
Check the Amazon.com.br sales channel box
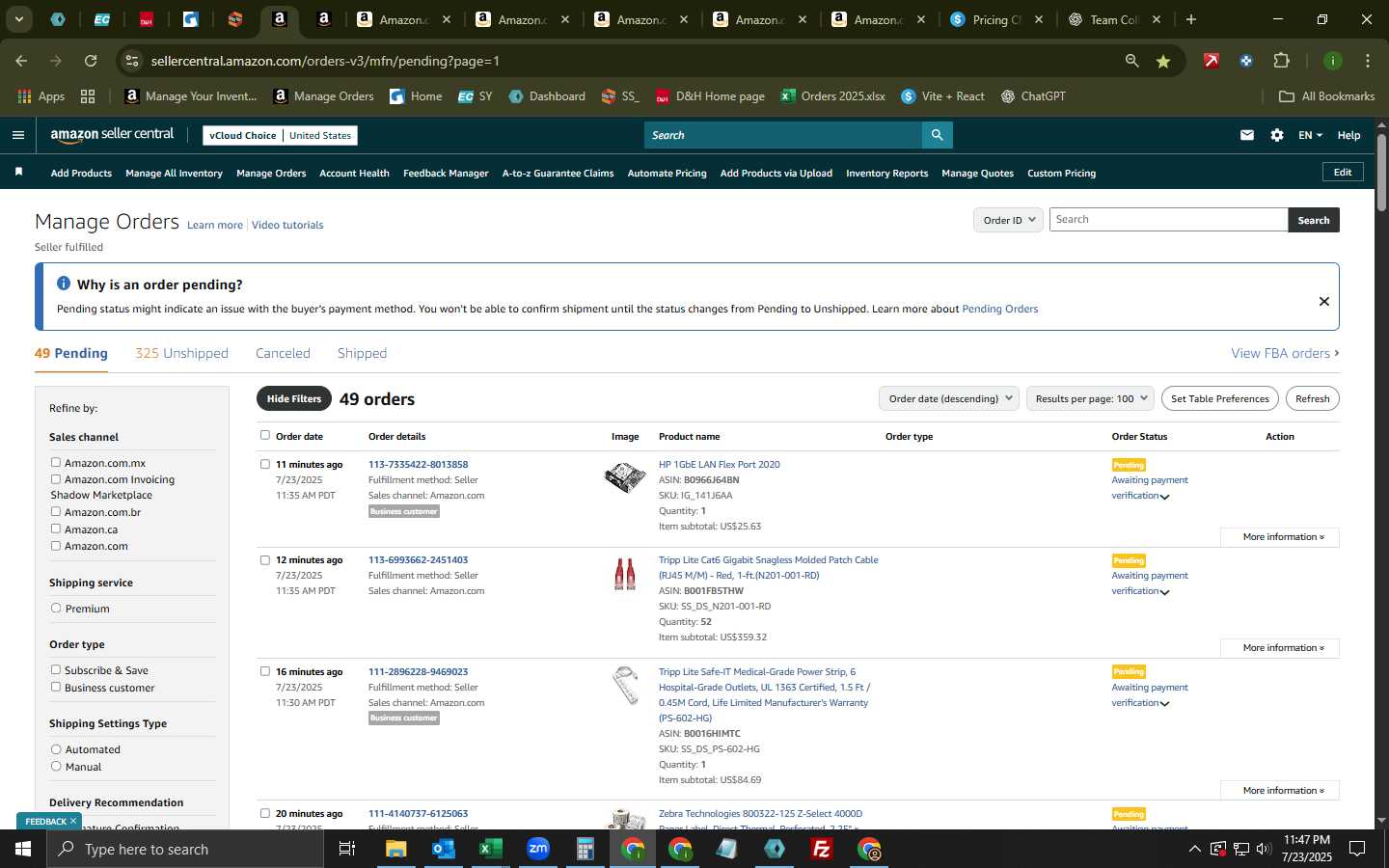[56, 512]
